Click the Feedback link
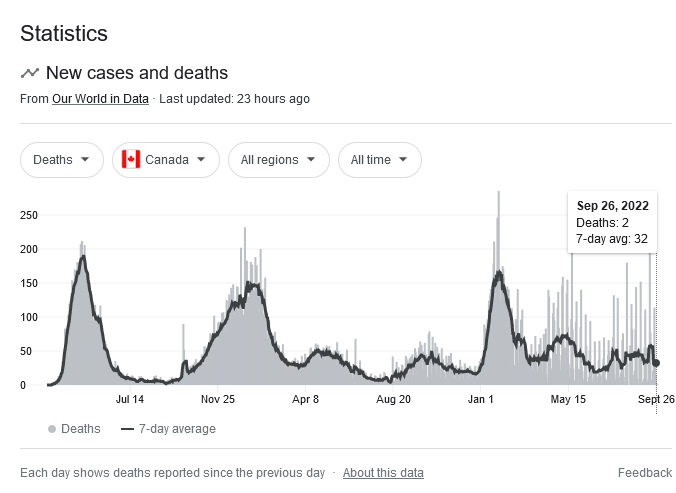 pyautogui.click(x=644, y=473)
